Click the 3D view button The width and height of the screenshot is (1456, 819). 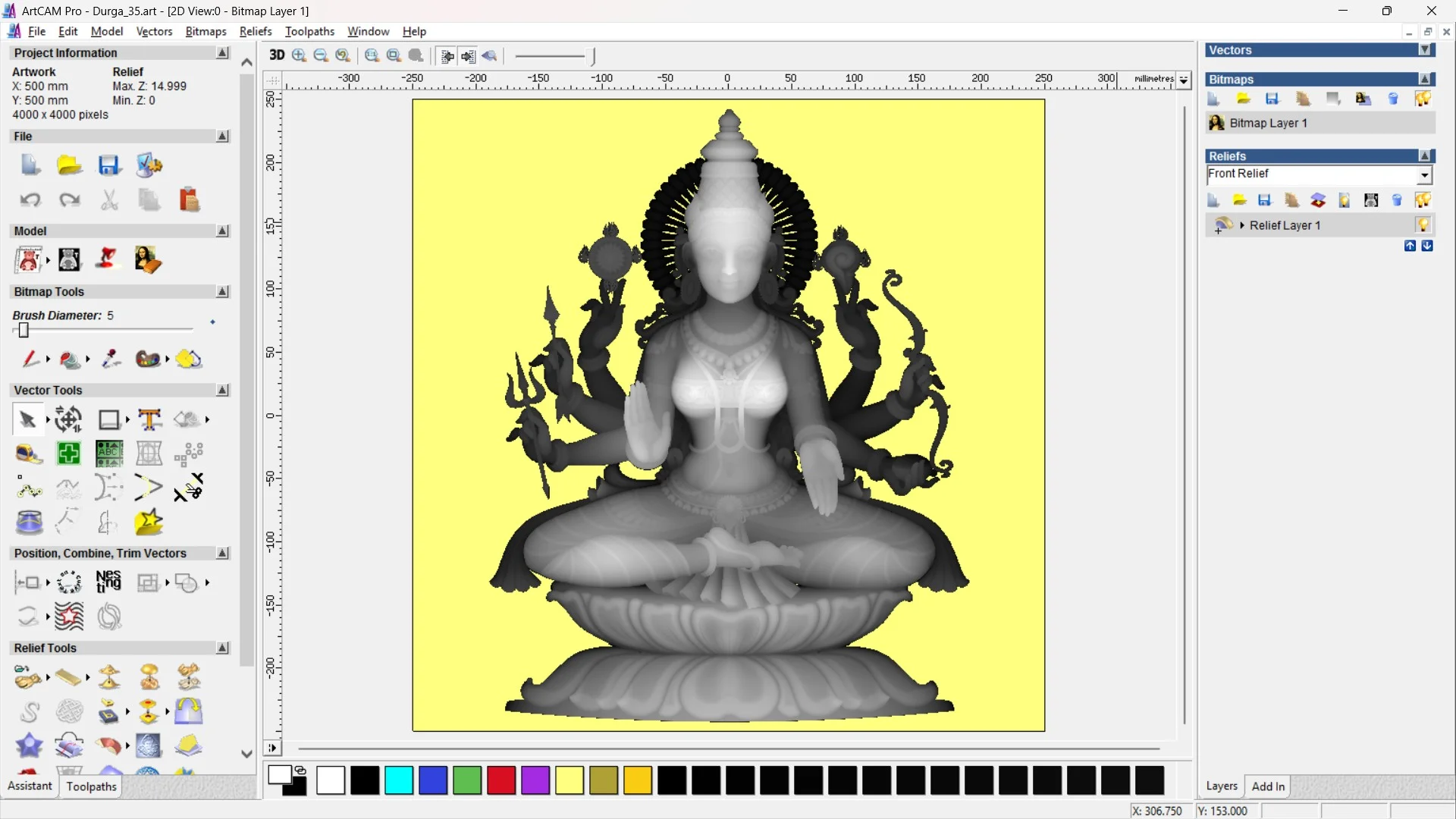[277, 55]
